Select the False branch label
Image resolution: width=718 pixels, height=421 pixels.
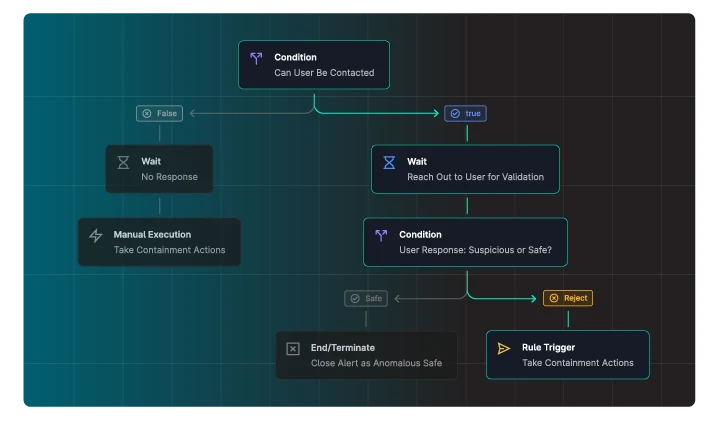(159, 114)
